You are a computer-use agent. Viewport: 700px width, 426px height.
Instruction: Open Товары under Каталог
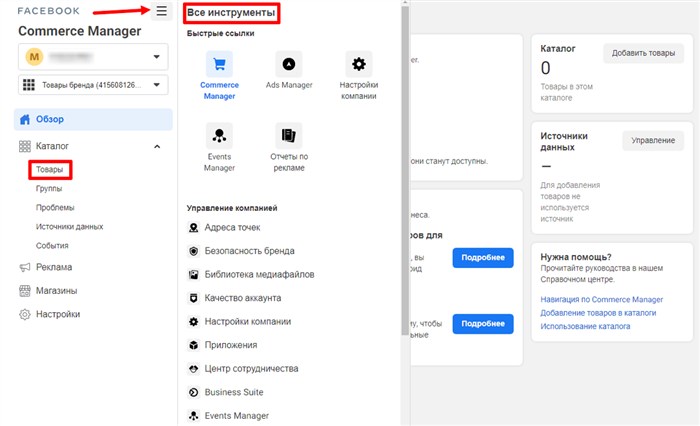pos(50,170)
